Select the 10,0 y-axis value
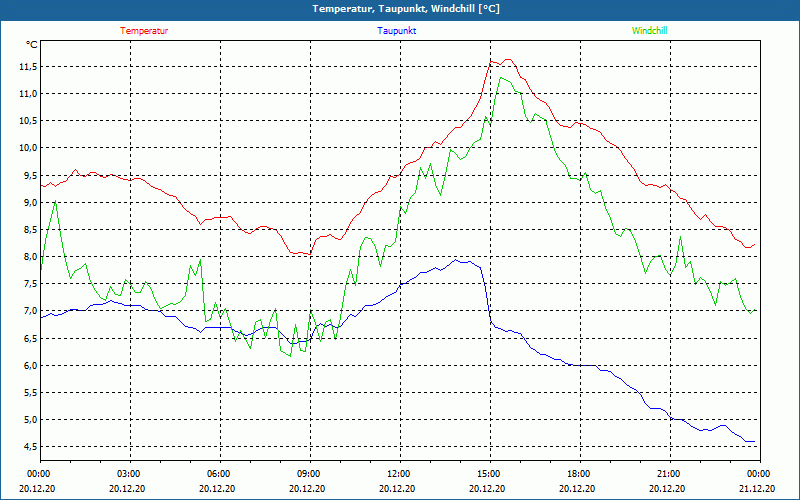The image size is (800, 500). pyautogui.click(x=29, y=148)
